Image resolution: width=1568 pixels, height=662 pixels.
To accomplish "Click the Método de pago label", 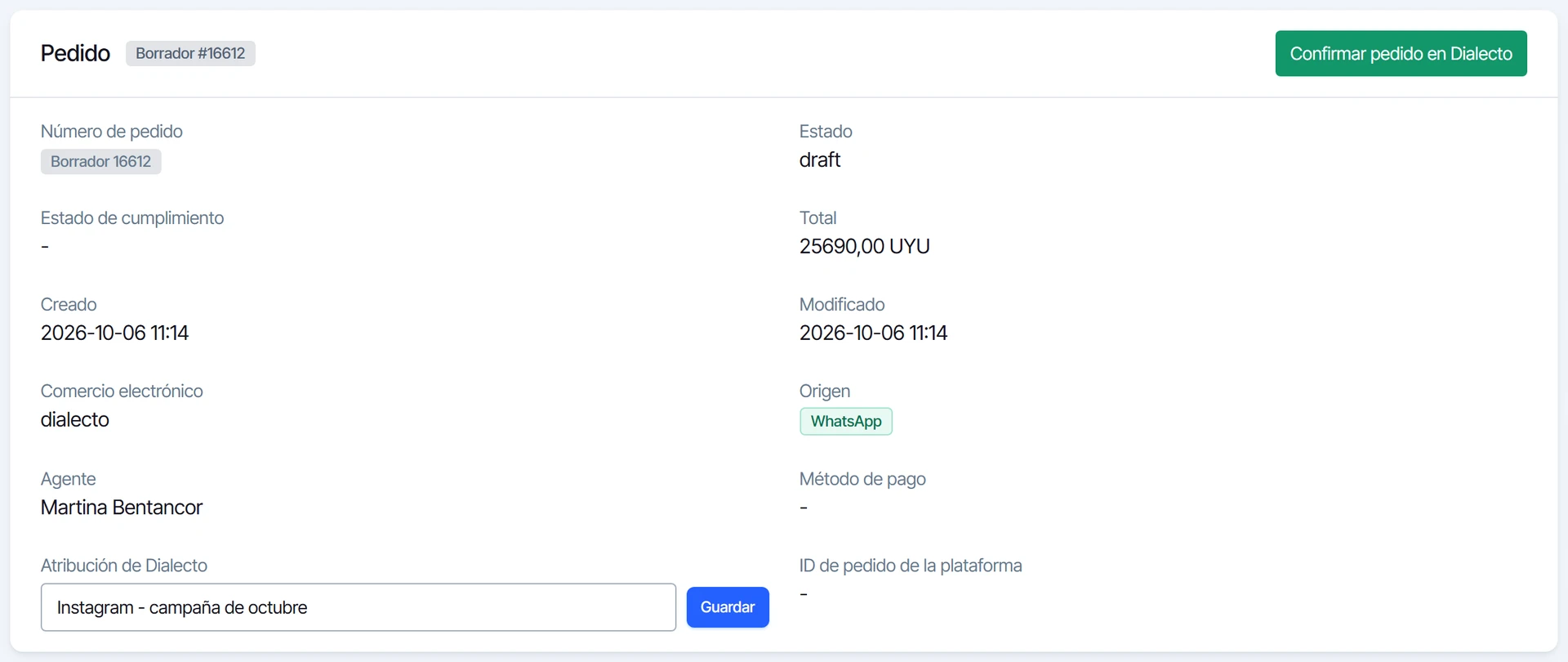I will click(862, 479).
